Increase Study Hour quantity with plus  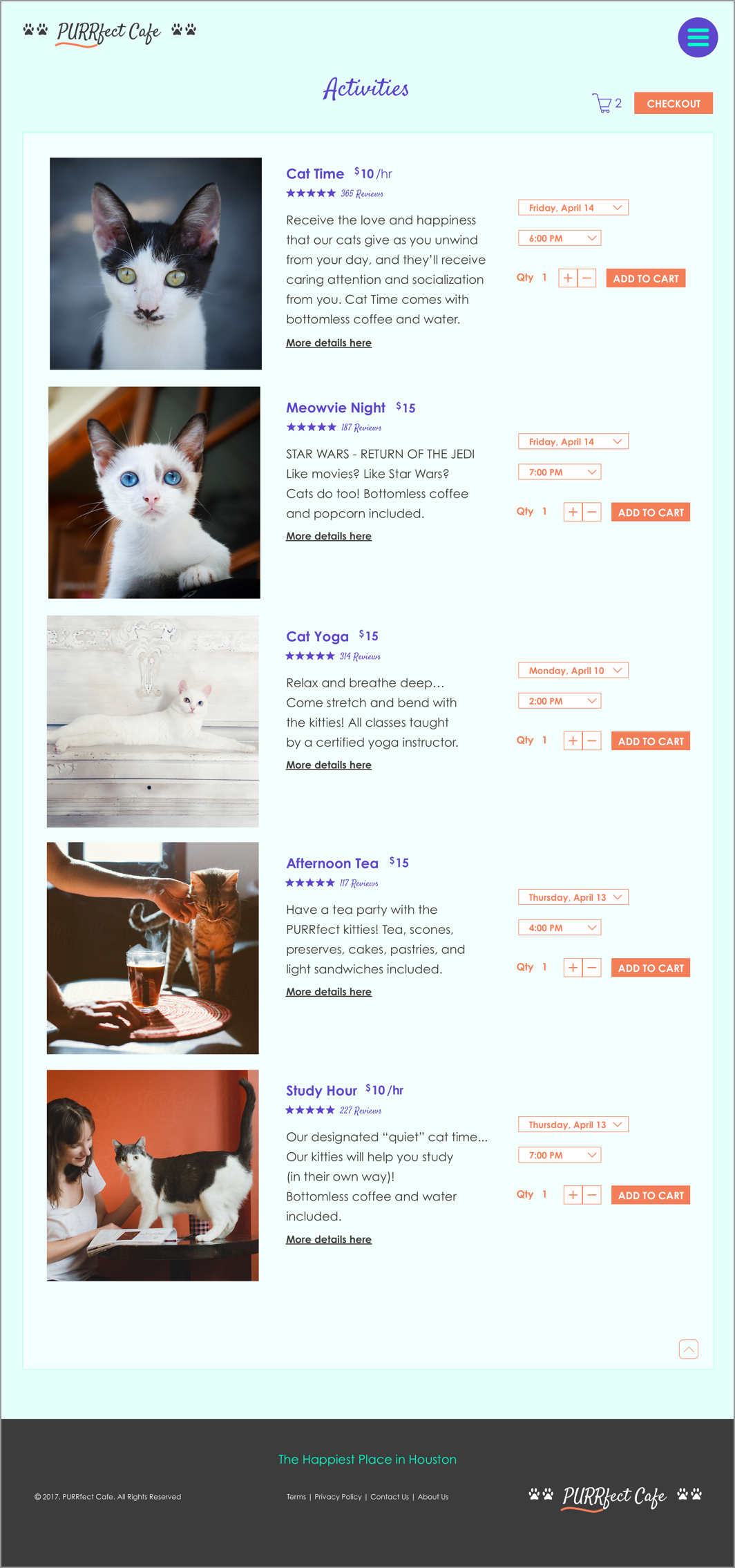click(x=573, y=1195)
